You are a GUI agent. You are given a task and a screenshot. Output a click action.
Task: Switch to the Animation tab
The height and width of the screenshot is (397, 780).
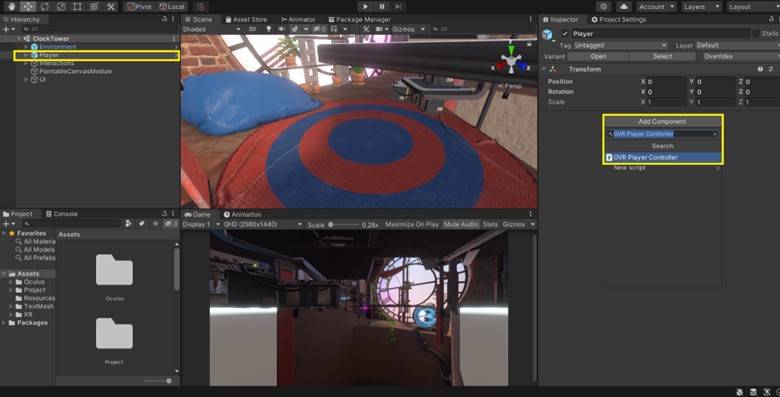pos(242,214)
